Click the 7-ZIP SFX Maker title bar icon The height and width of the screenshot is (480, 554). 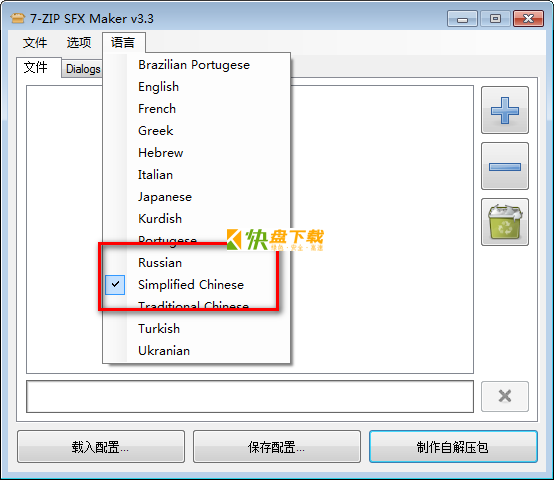coord(18,18)
